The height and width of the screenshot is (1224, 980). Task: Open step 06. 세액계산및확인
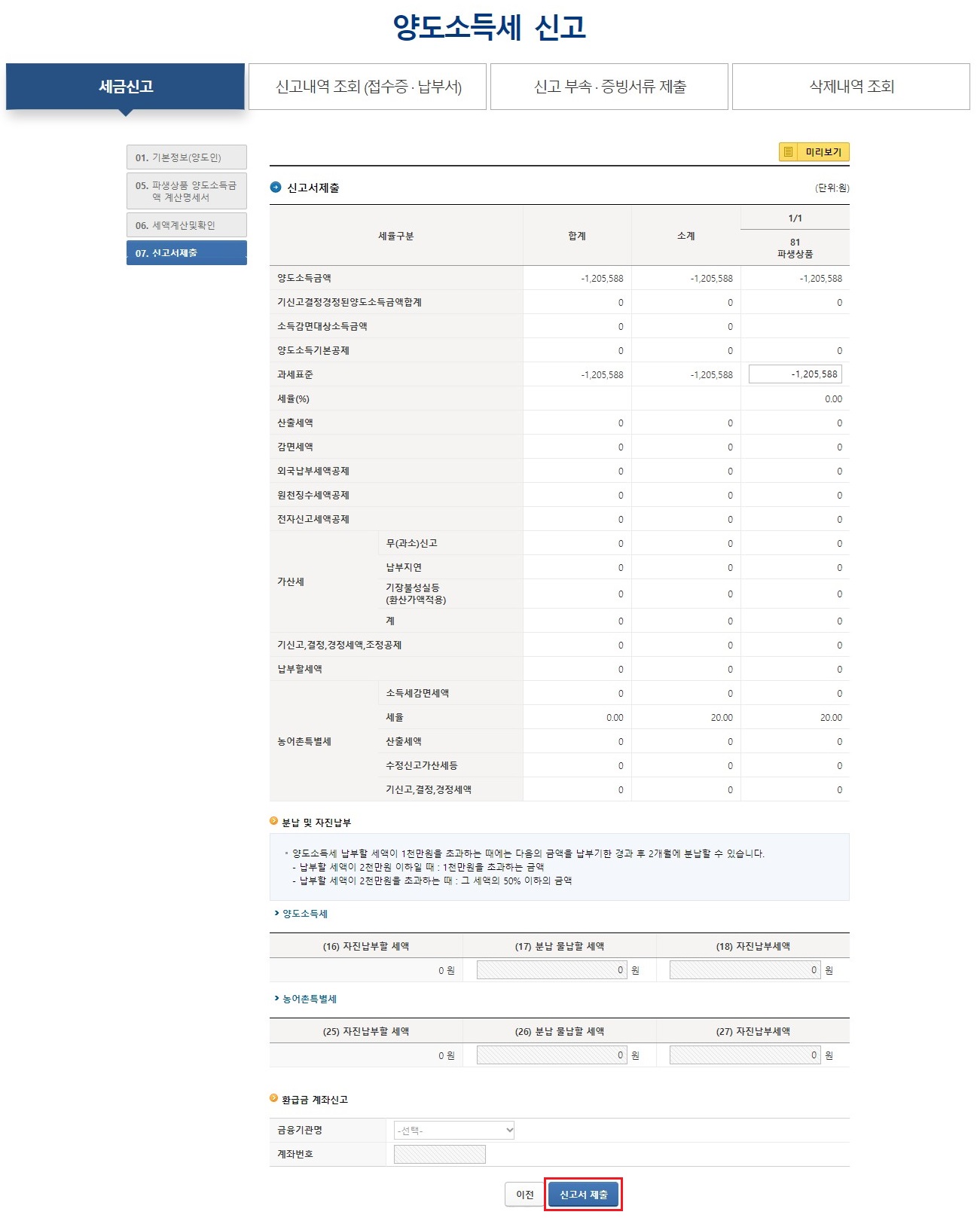pyautogui.click(x=186, y=225)
